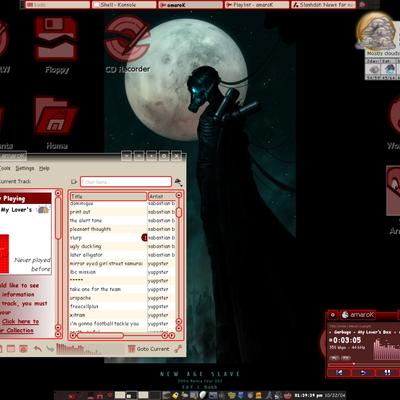Click the playlist vertical scrollbar thumb
This screenshot has width=400, height=400.
coord(179,212)
